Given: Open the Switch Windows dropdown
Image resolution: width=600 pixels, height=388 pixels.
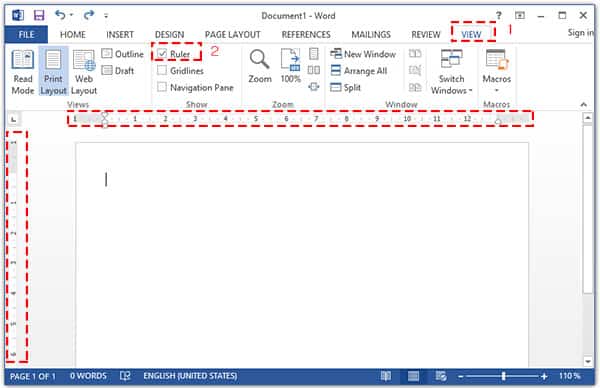Looking at the screenshot, I should (452, 72).
